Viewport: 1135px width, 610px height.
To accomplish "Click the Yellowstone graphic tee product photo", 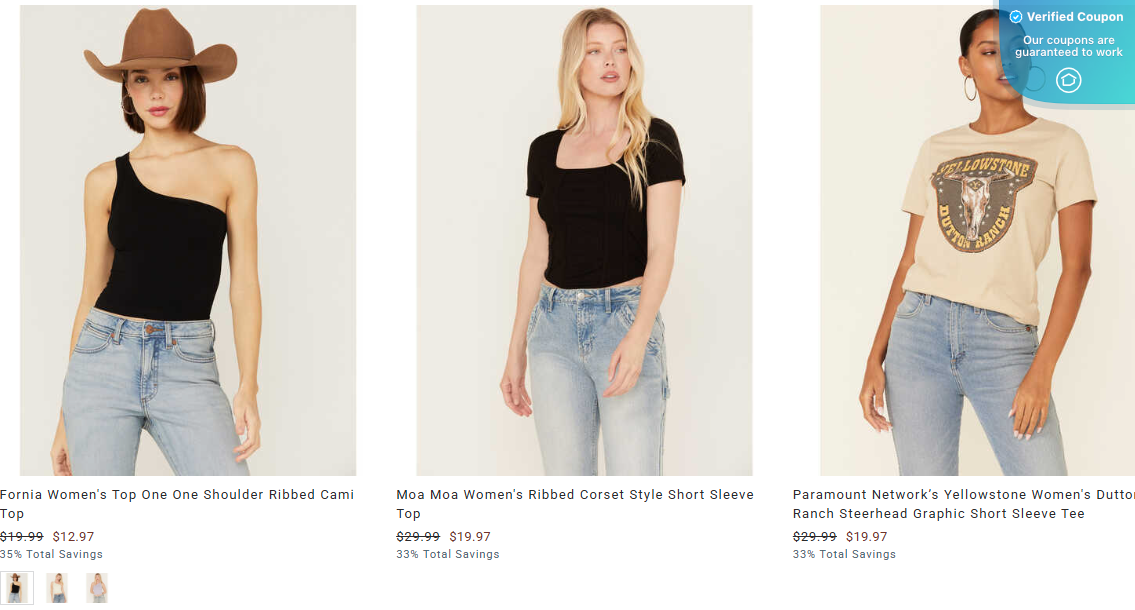I will (976, 239).
